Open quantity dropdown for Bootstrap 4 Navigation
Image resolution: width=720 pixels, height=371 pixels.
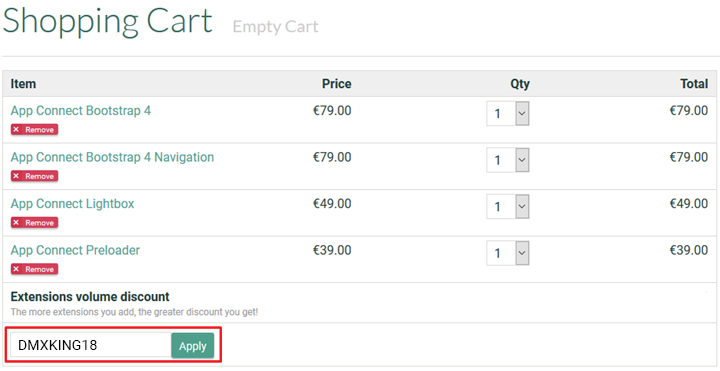pos(507,160)
